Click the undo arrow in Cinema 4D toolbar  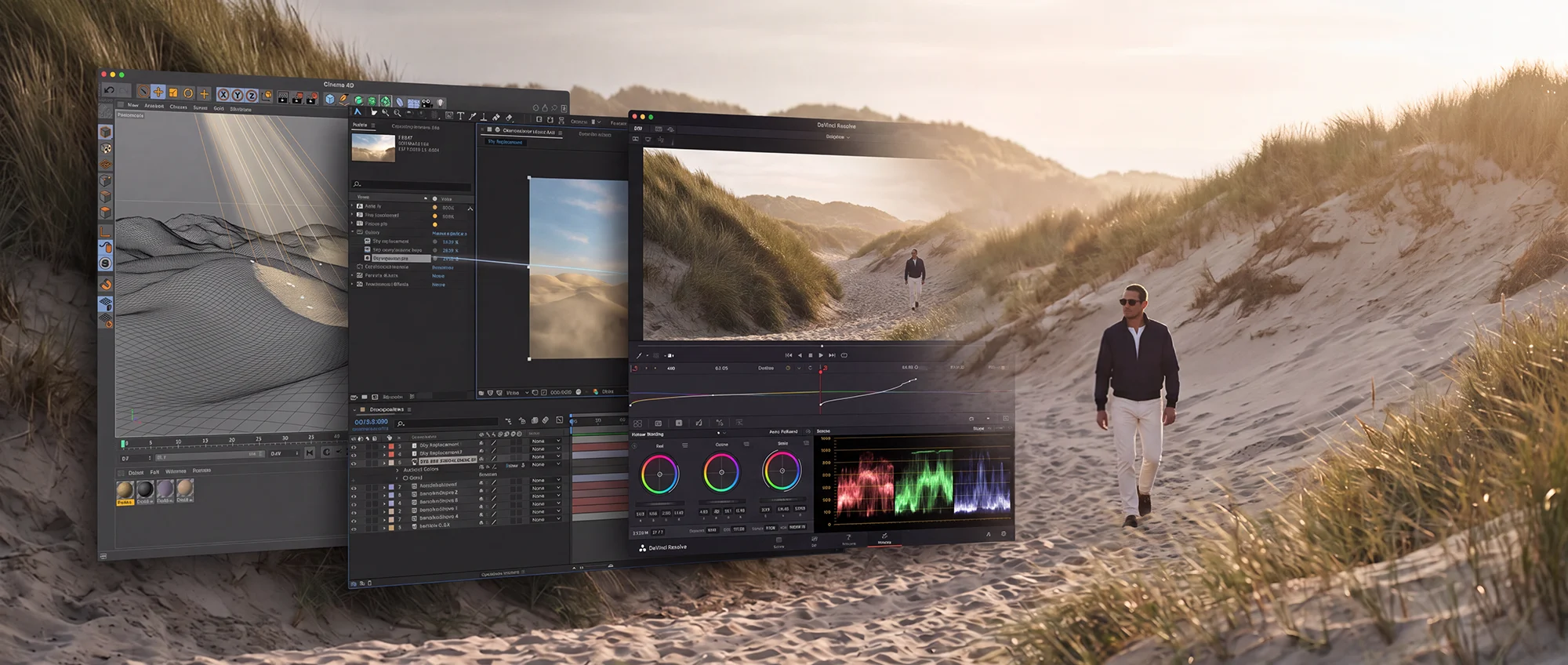coord(109,89)
